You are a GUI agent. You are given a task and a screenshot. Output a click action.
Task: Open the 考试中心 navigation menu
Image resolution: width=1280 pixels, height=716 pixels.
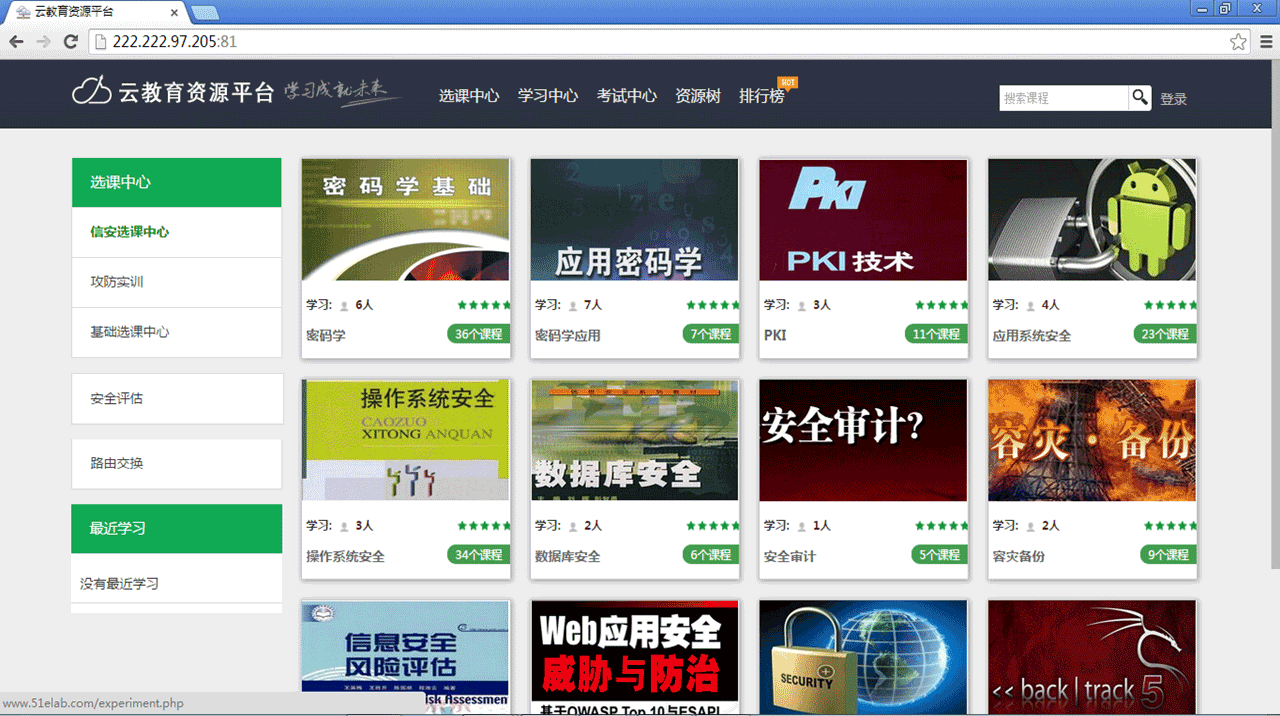pos(627,96)
